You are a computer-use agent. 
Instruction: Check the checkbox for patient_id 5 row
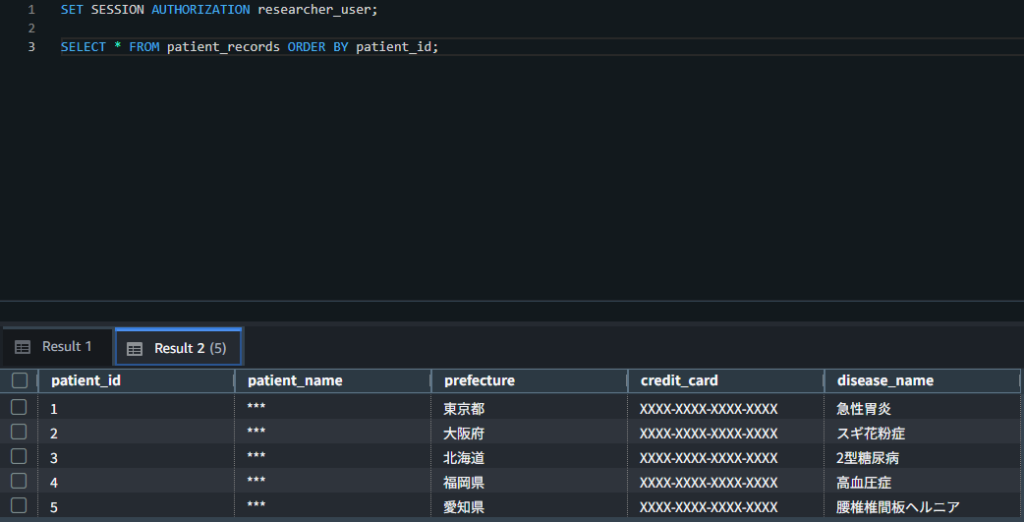(x=19, y=505)
